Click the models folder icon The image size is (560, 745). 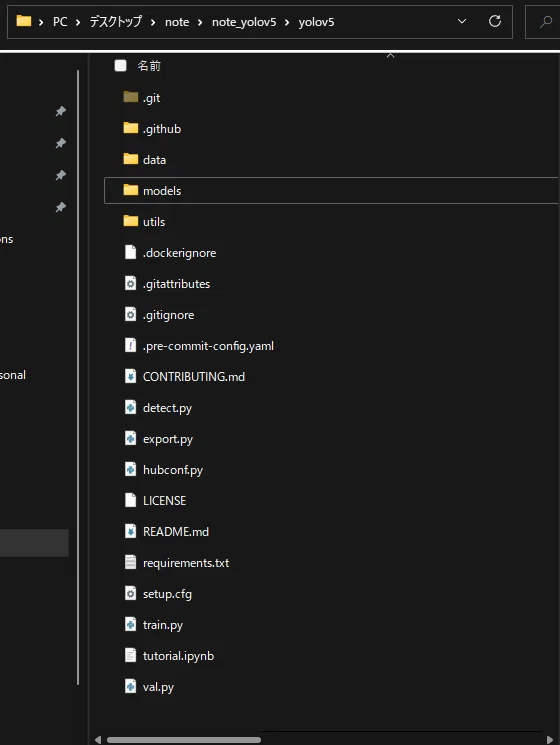[131, 190]
